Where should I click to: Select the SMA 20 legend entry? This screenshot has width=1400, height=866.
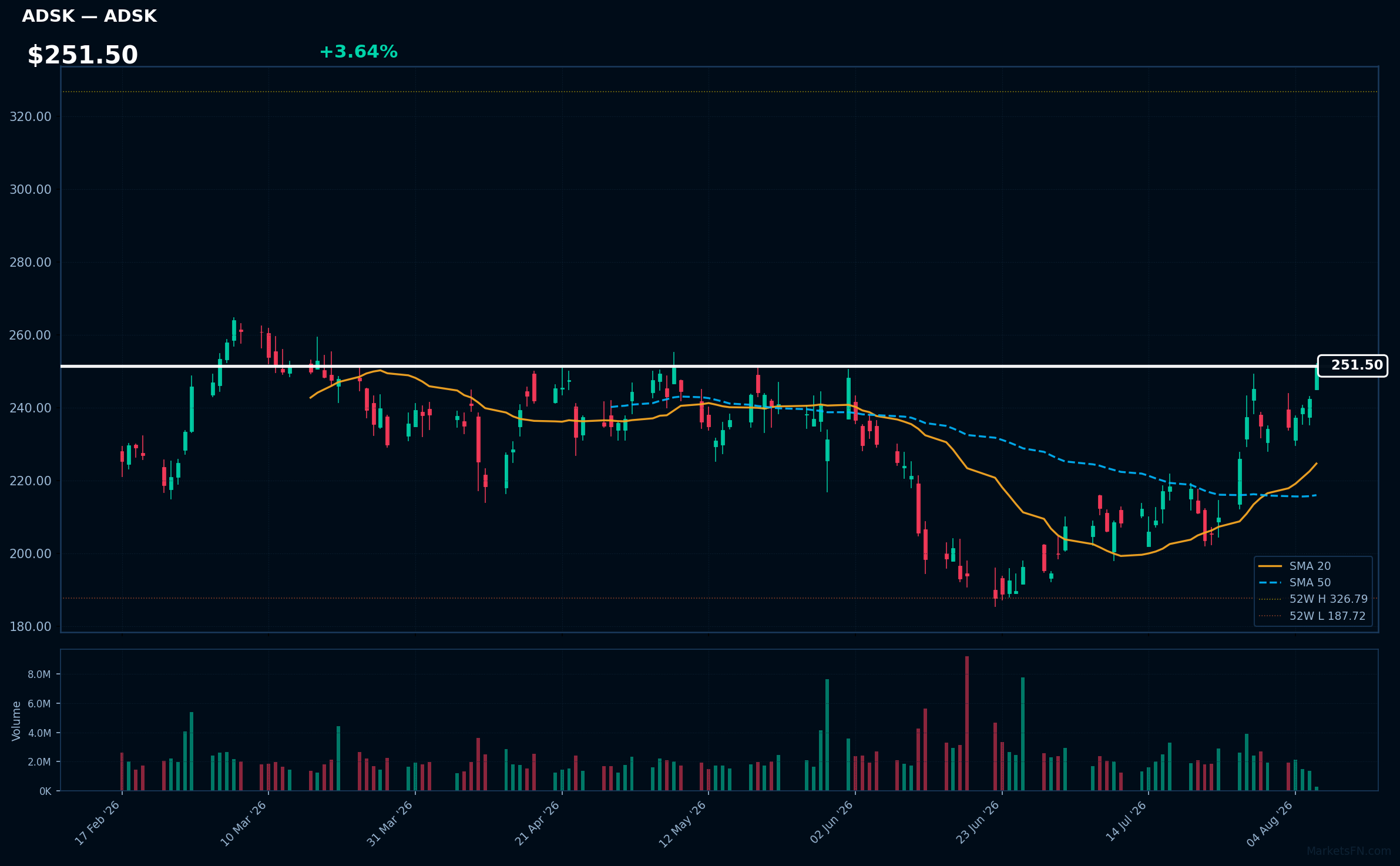pos(1294,566)
